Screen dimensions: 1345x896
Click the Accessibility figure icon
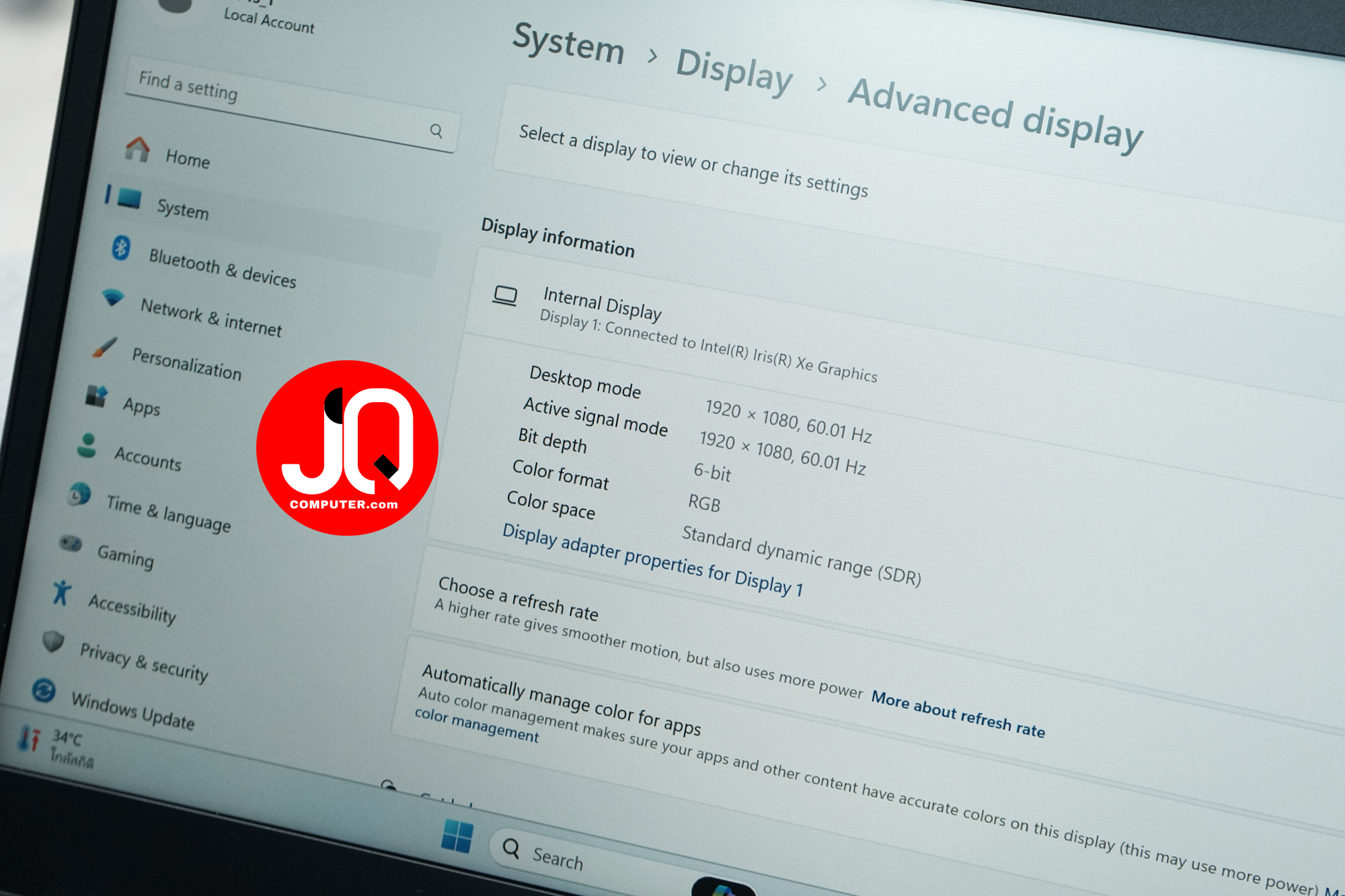(x=61, y=592)
